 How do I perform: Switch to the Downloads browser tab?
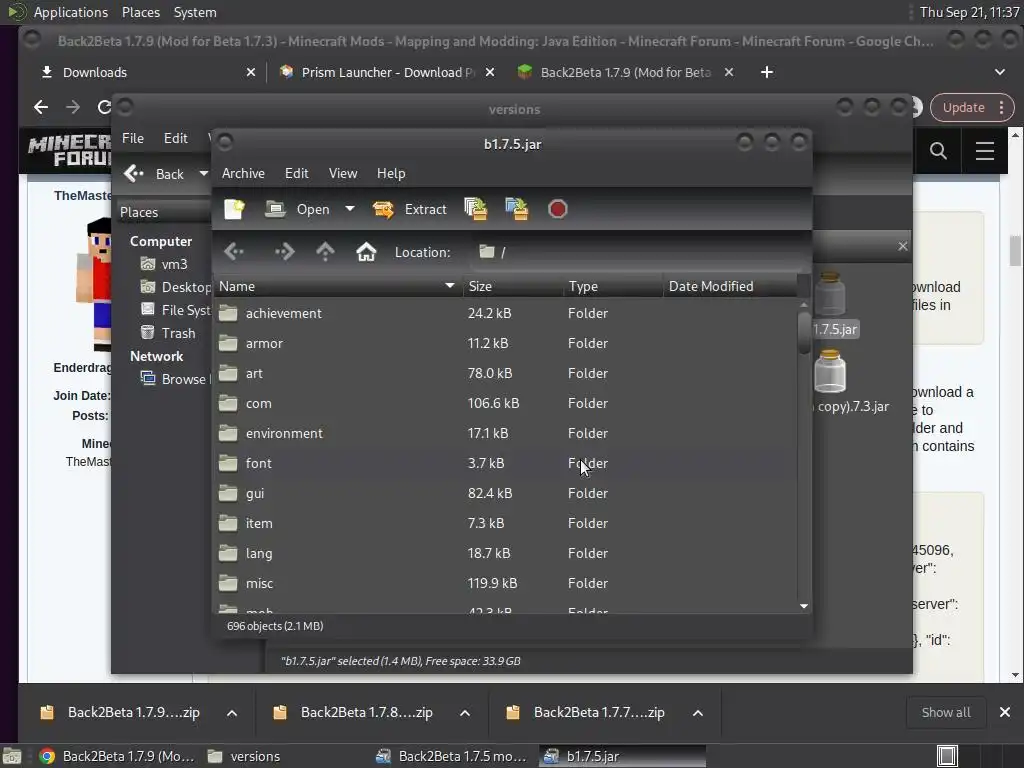[148, 72]
